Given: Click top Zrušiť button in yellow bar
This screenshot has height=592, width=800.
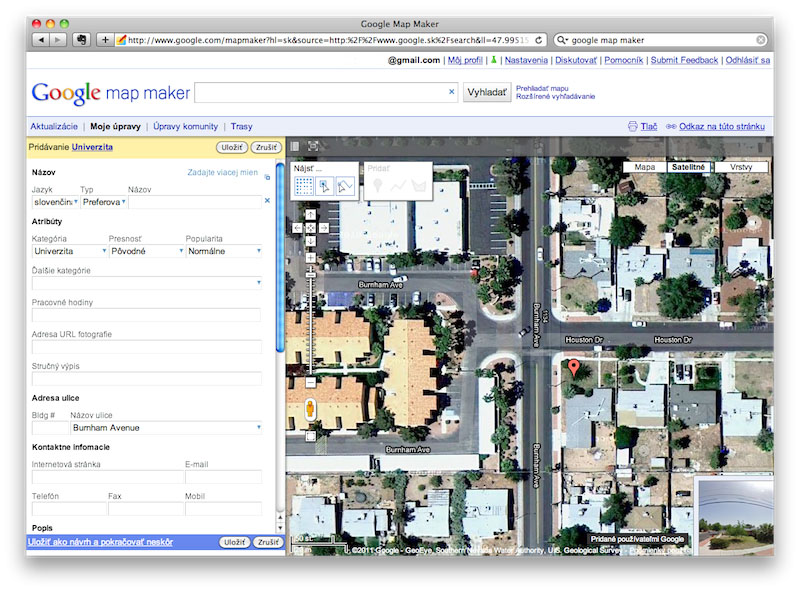Looking at the screenshot, I should coord(266,147).
